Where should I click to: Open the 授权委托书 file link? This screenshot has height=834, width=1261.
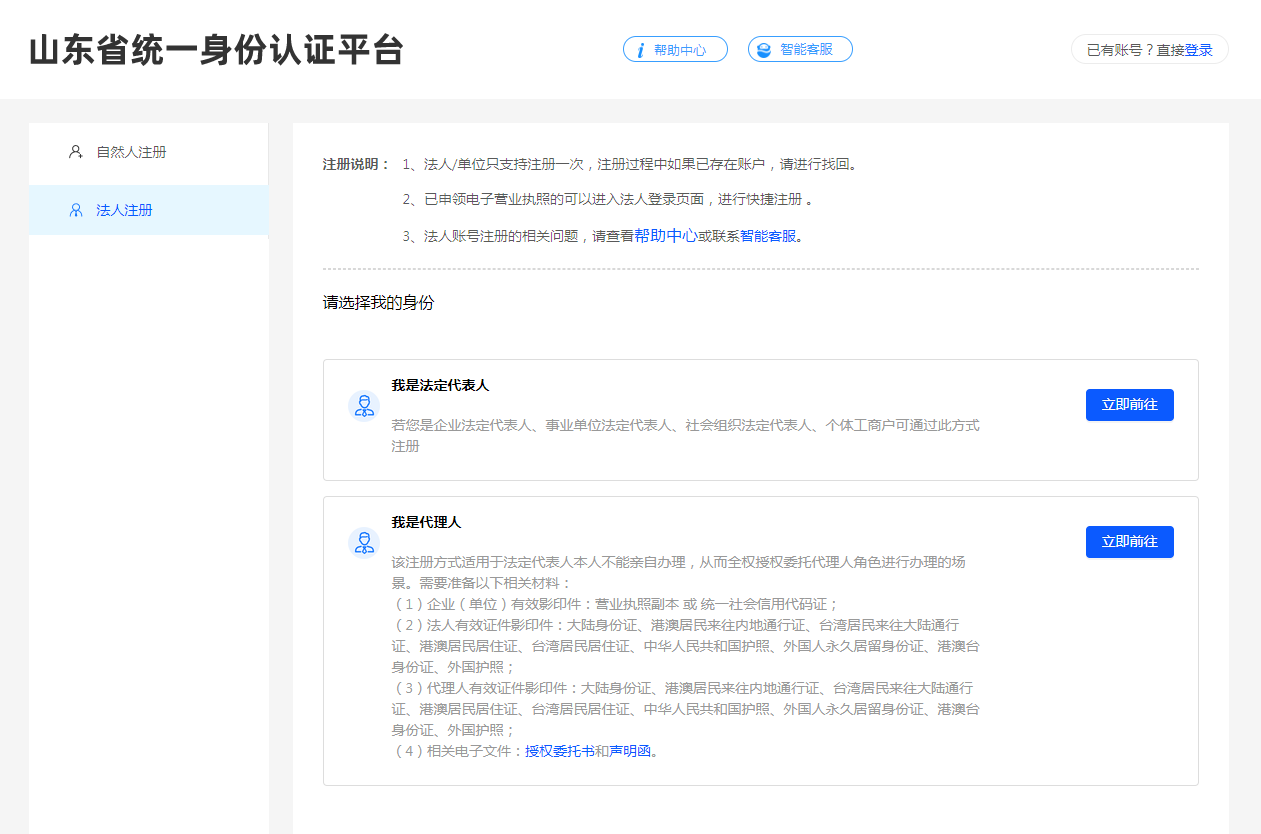click(560, 751)
